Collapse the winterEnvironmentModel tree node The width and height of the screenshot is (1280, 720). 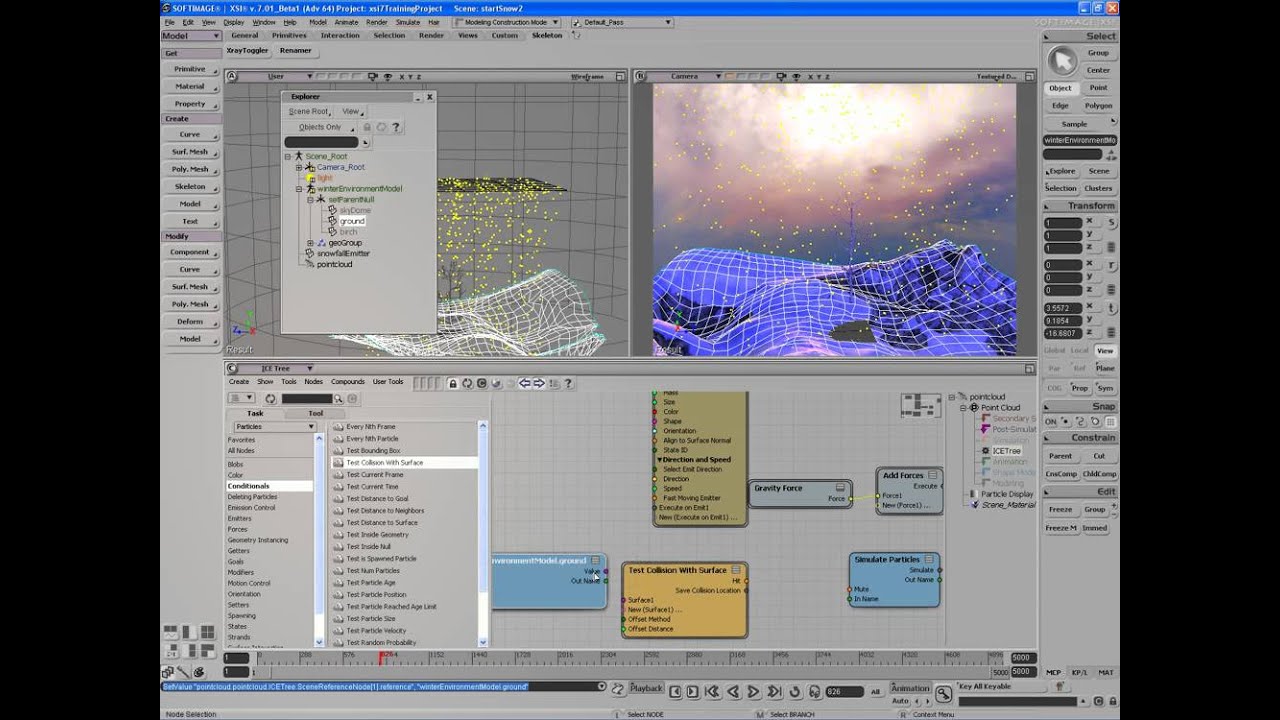299,188
